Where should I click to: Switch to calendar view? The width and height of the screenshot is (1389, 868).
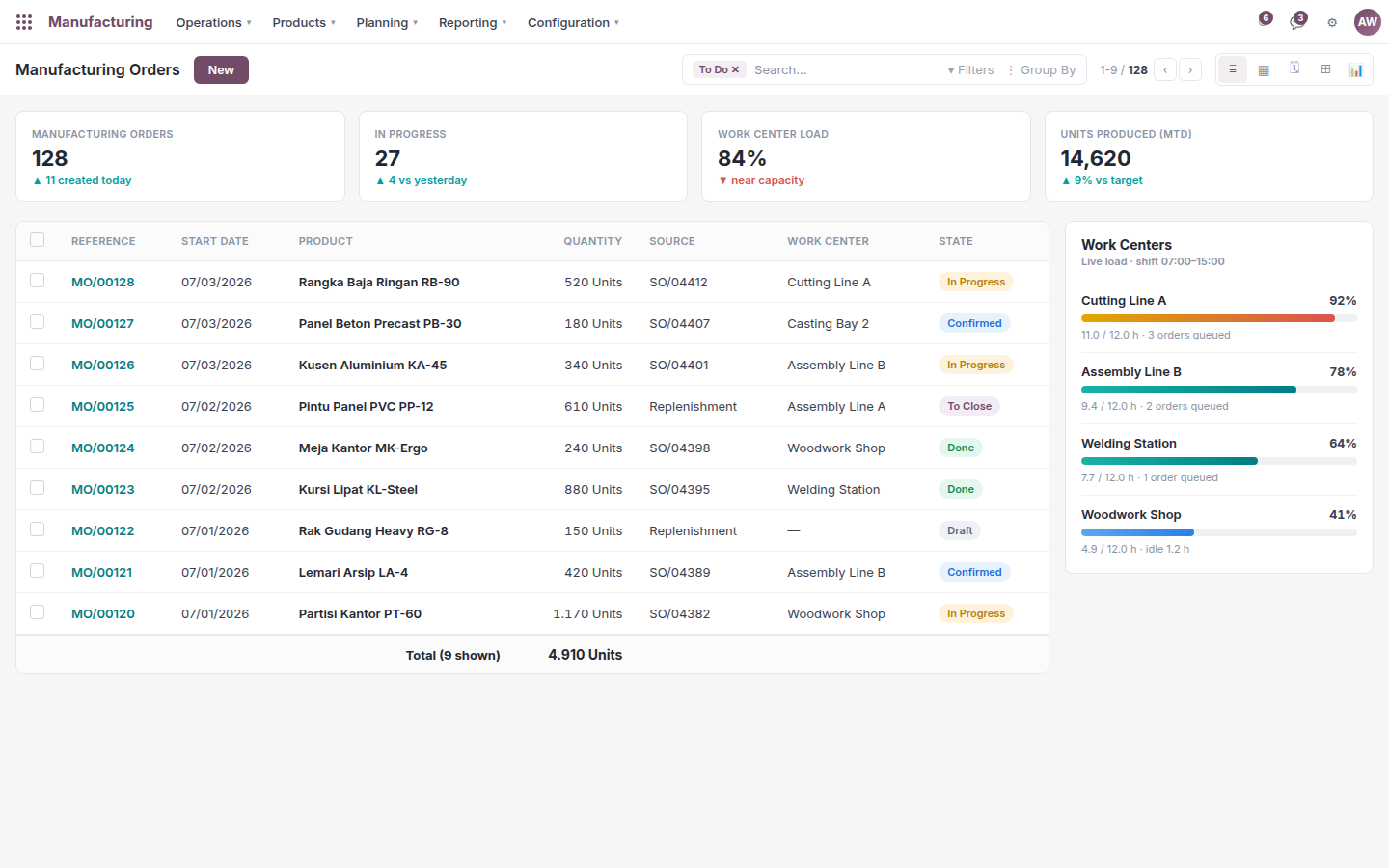tap(1294, 69)
